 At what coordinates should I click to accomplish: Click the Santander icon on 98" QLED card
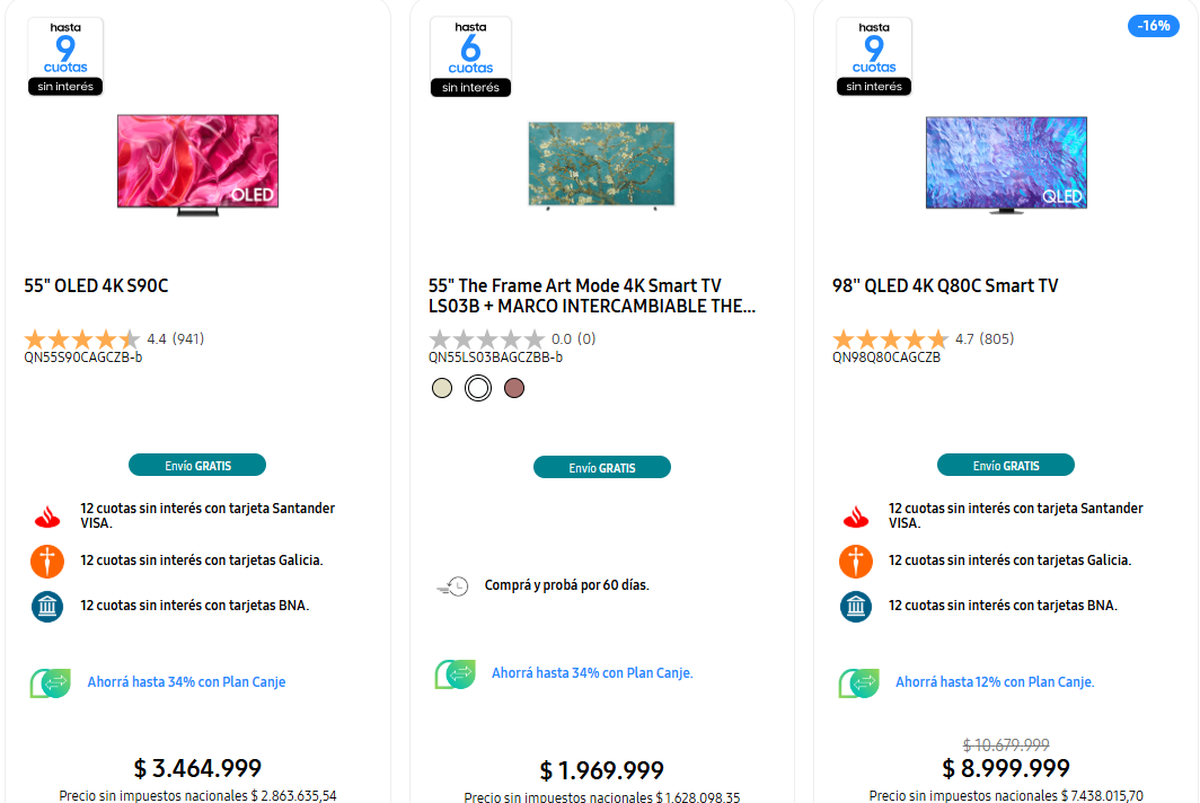pos(855,516)
